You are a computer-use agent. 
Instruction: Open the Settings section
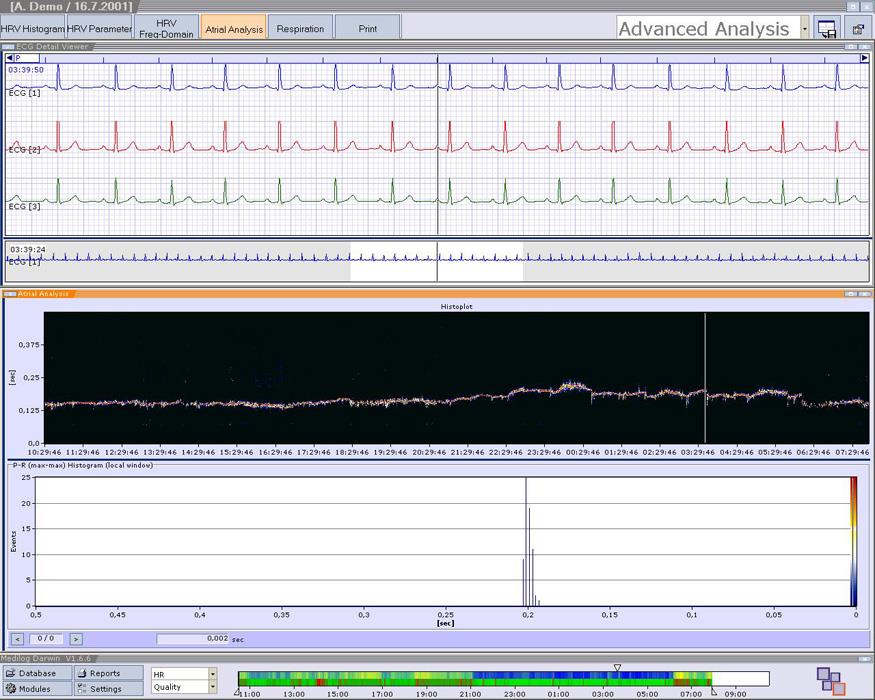pyautogui.click(x=108, y=688)
